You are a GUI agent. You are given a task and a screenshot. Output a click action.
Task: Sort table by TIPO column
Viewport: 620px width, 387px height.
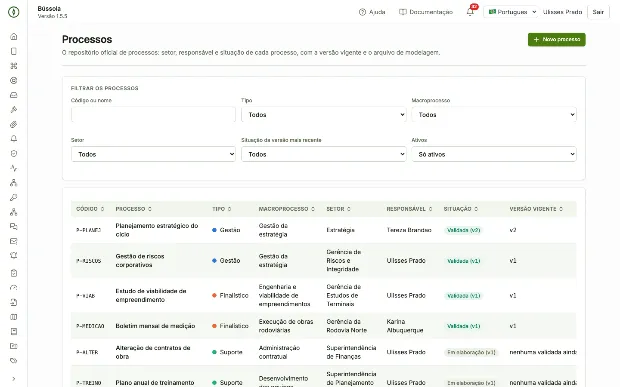click(221, 209)
